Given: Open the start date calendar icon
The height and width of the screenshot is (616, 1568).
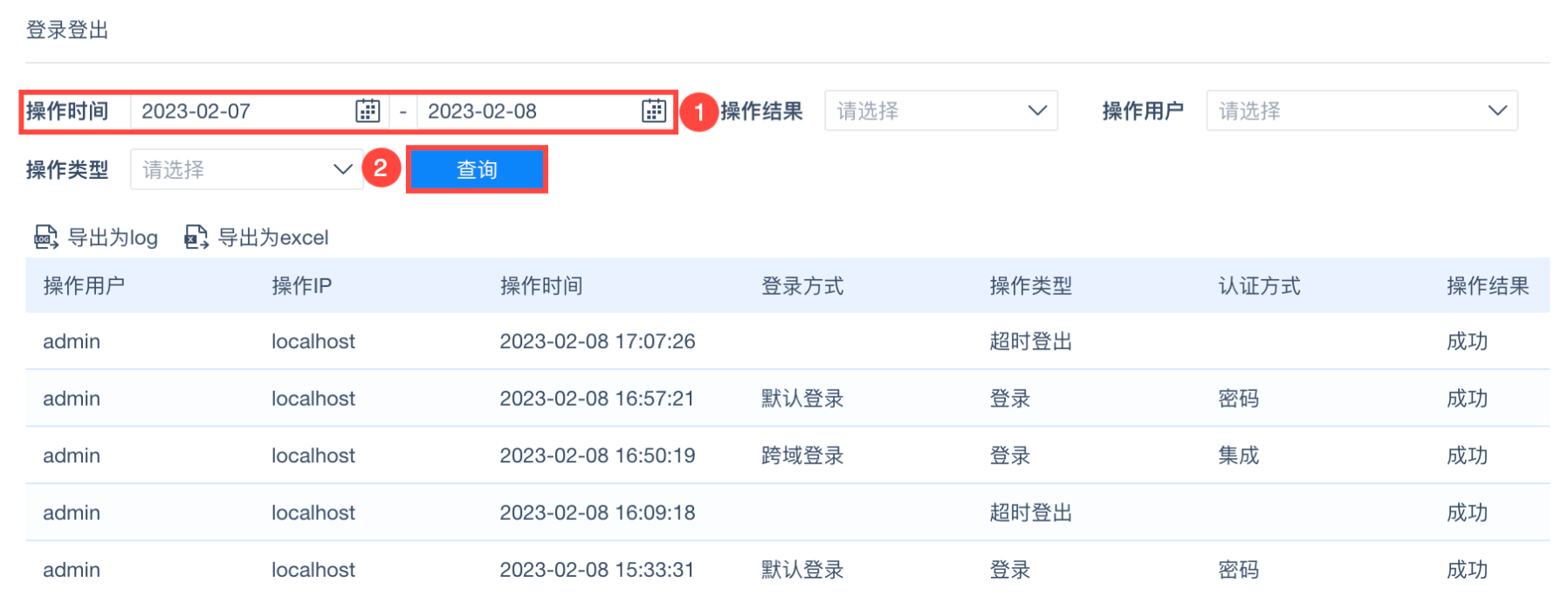Looking at the screenshot, I should pyautogui.click(x=368, y=111).
